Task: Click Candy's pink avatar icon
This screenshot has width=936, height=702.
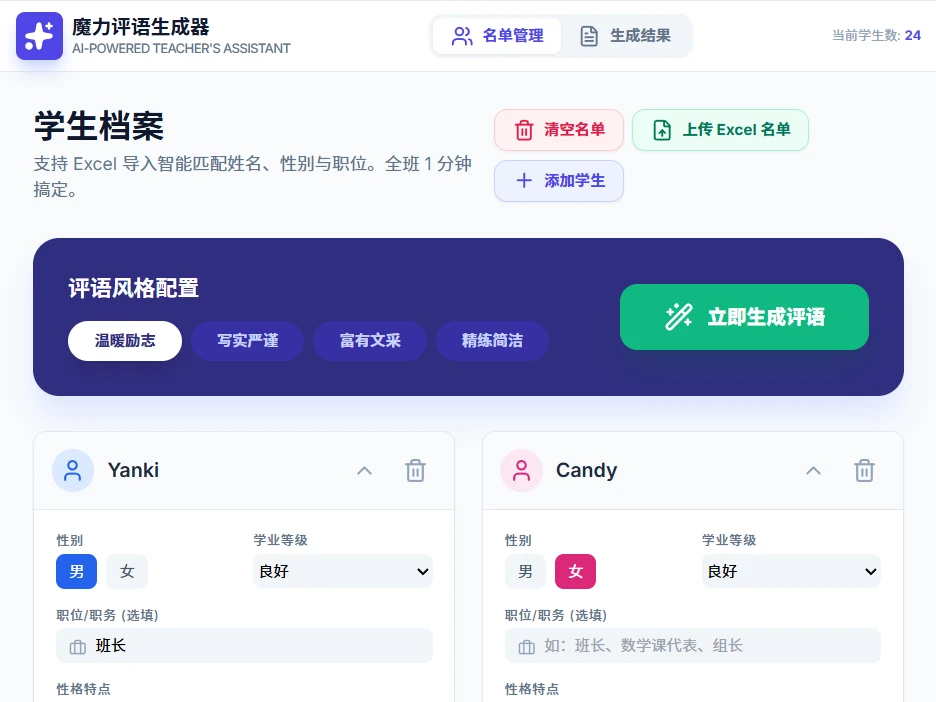Action: tap(521, 471)
